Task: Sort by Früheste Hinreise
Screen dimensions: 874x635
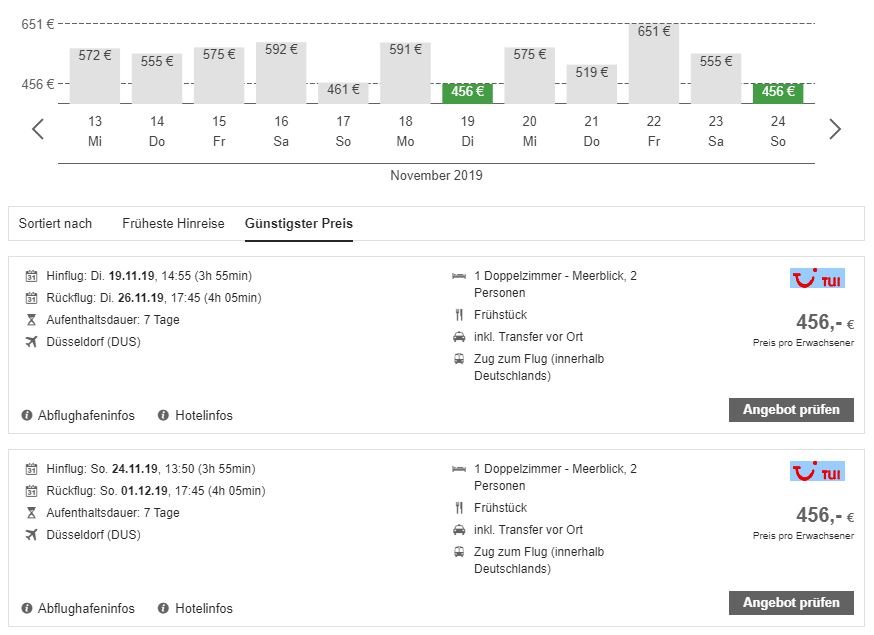Action: tap(173, 223)
